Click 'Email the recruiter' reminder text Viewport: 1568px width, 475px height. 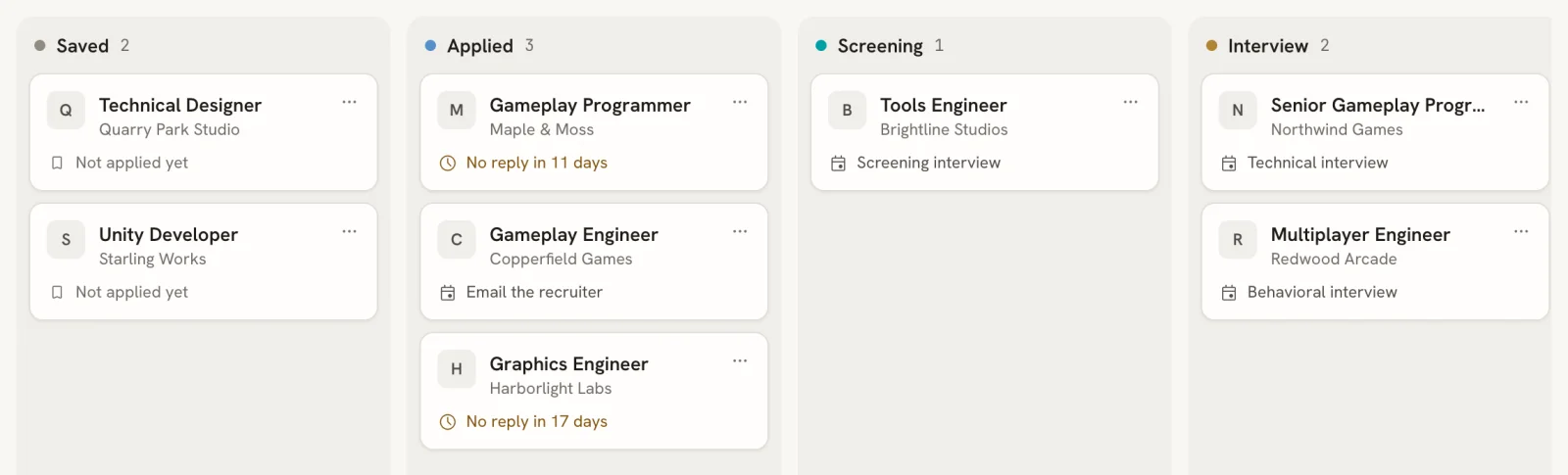[x=534, y=292]
